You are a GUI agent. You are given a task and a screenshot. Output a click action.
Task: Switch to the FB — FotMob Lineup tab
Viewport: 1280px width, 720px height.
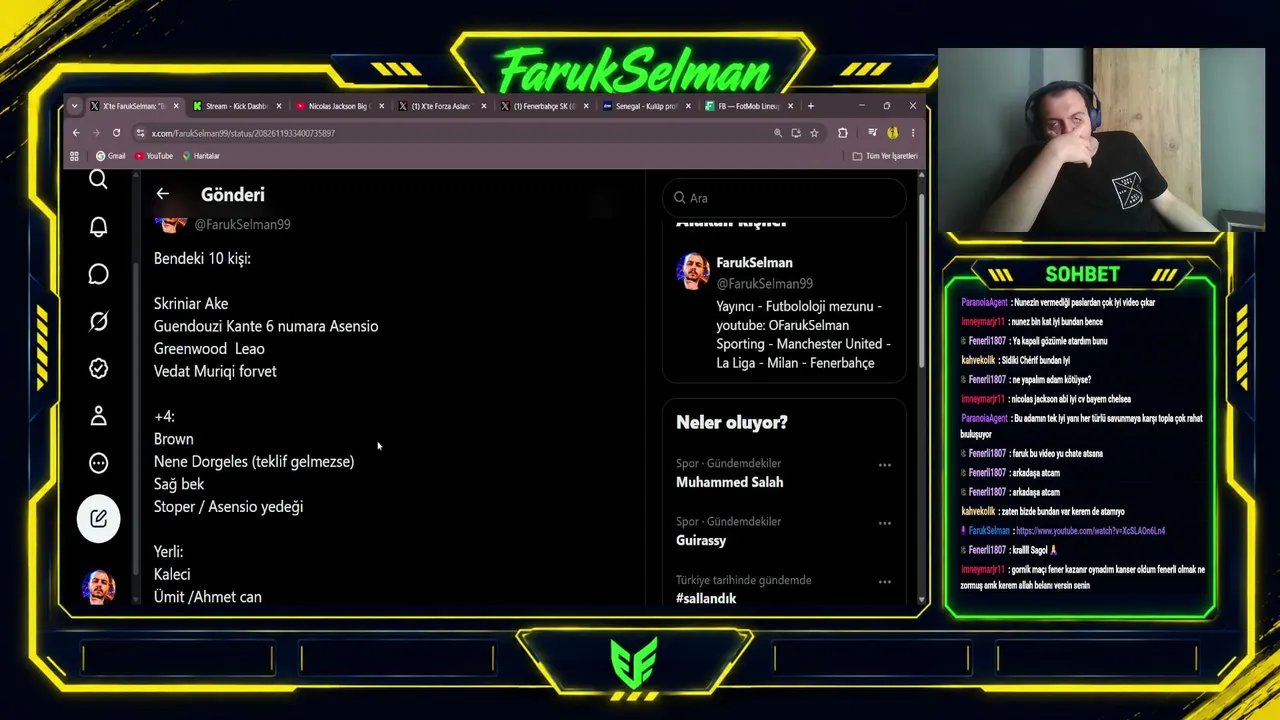(747, 106)
